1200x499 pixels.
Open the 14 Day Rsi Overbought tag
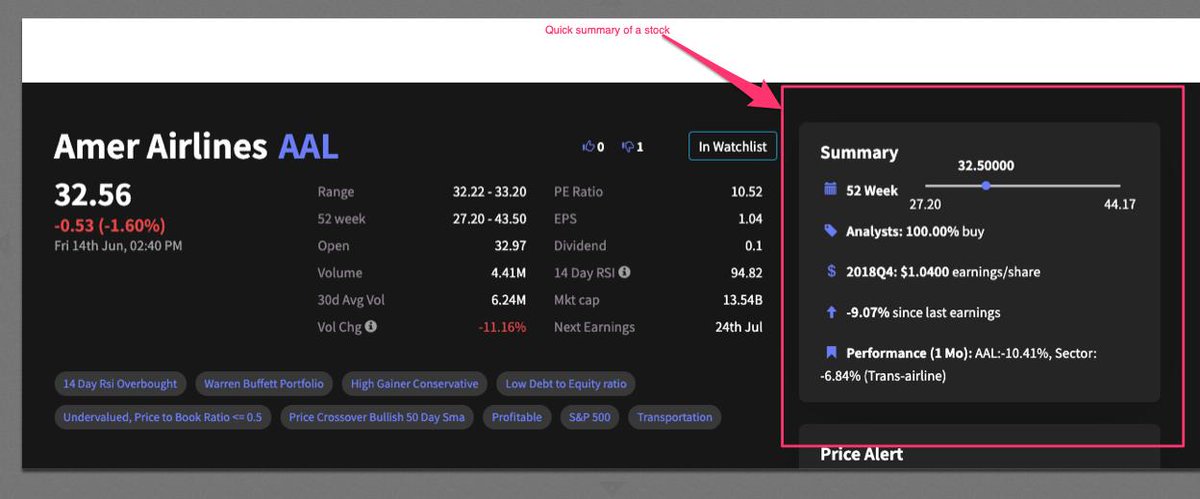(120, 384)
